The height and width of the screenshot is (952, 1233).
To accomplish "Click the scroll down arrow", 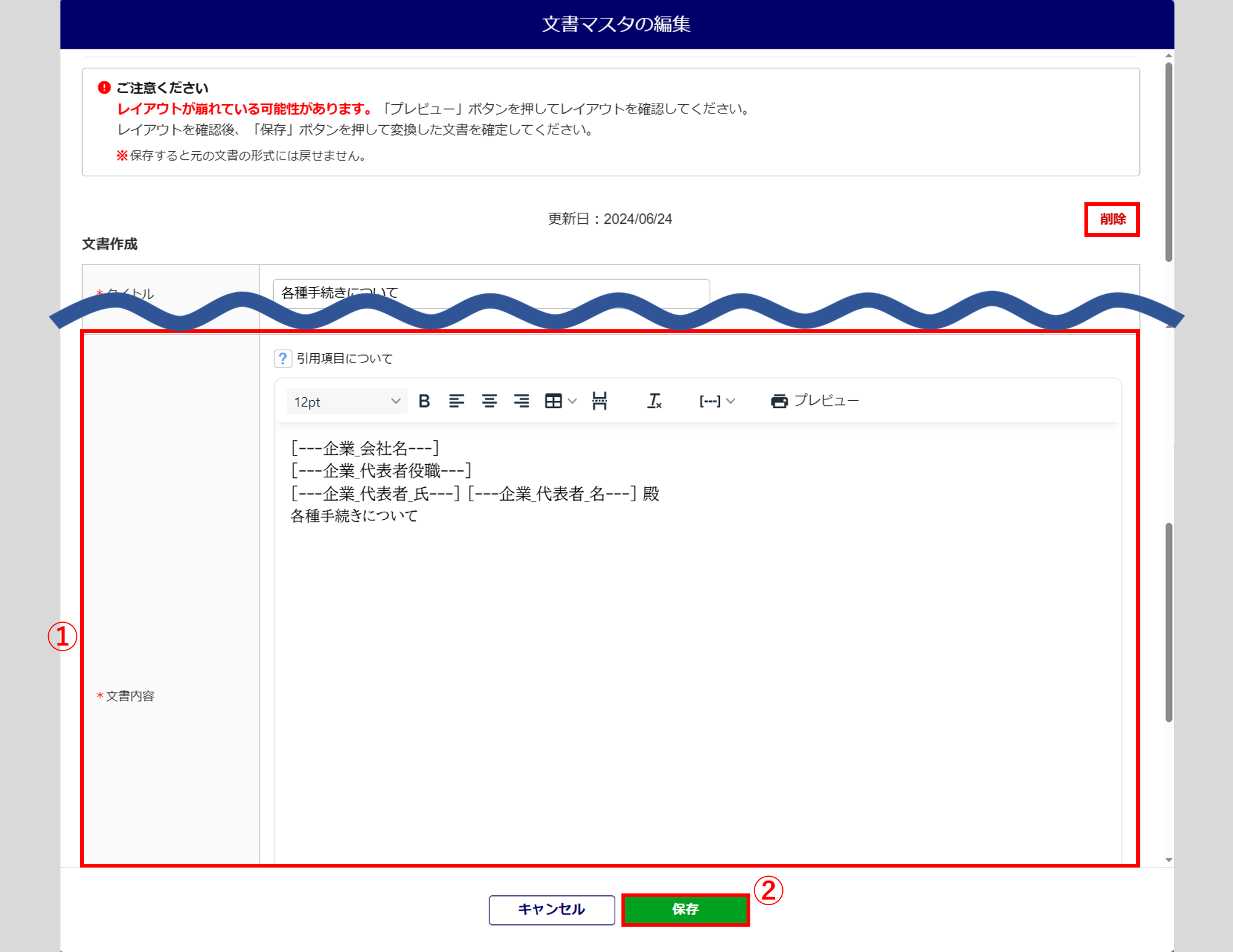I will (x=1168, y=860).
